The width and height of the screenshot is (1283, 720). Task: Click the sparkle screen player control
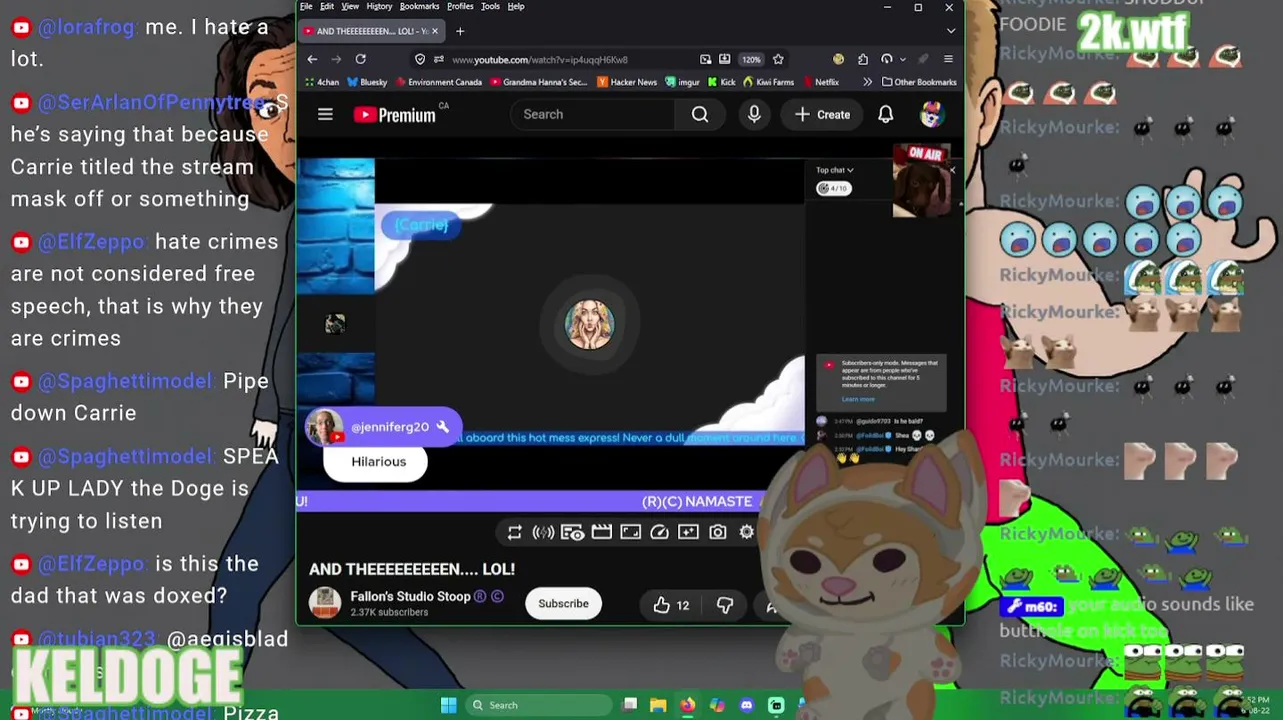[x=688, y=532]
